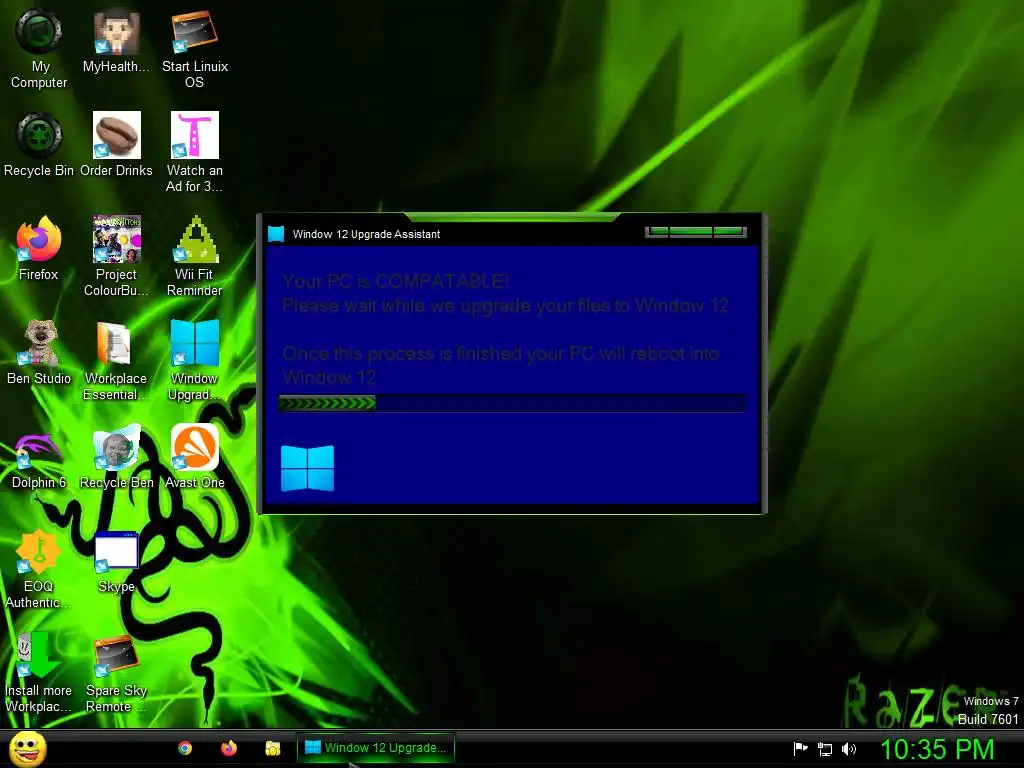Click the Window 12 Upgrade Assistant title icon
Image resolution: width=1024 pixels, height=768 pixels.
point(276,234)
